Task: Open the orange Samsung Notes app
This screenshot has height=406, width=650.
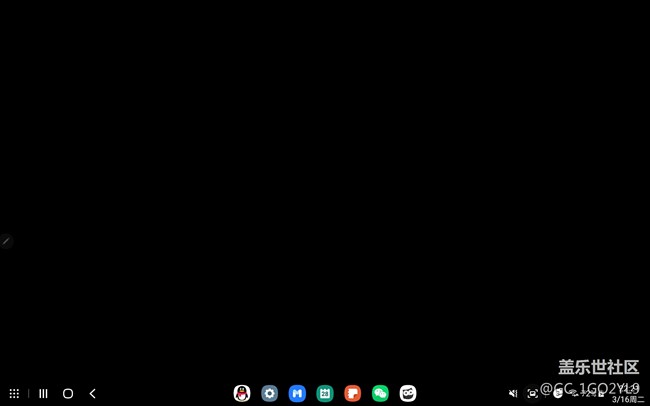Action: point(353,393)
